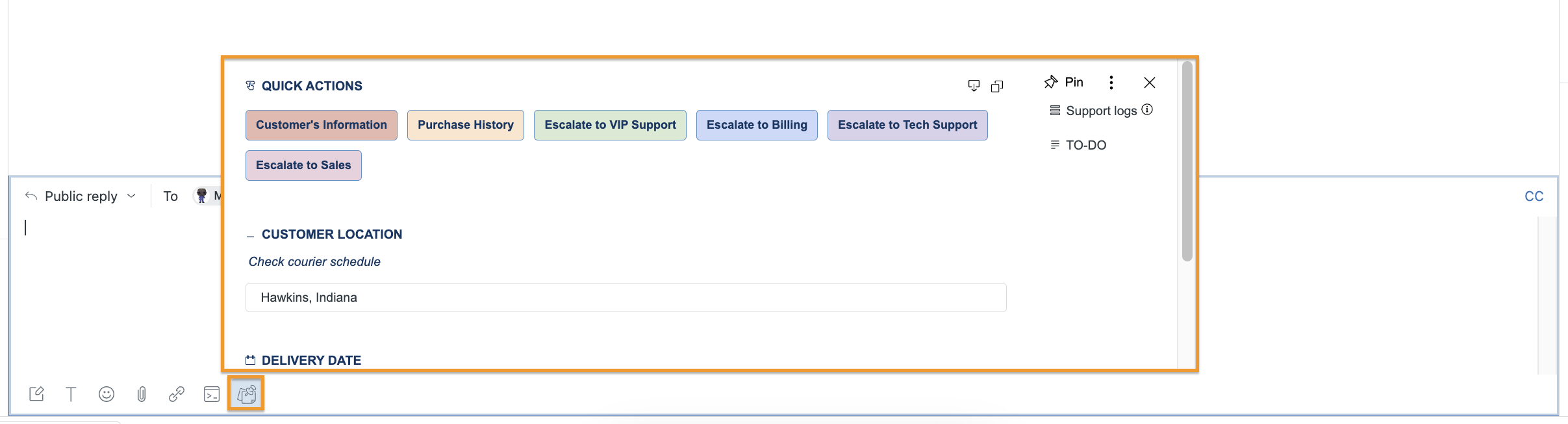Pin the quick actions panel
Image resolution: width=1568 pixels, height=424 pixels.
pos(1064,82)
